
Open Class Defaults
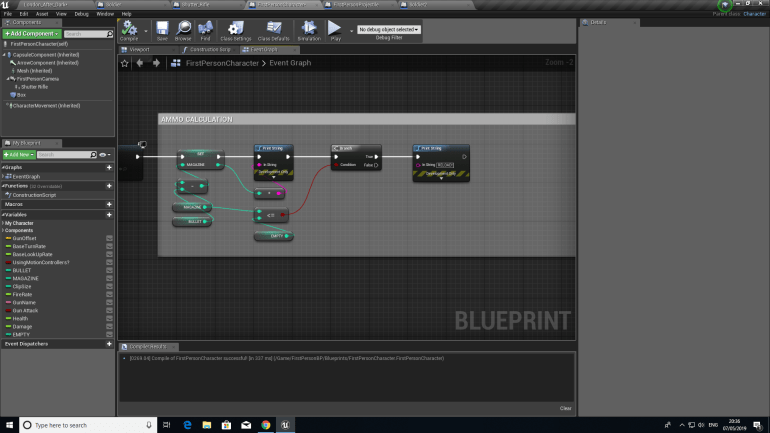pyautogui.click(x=274, y=30)
